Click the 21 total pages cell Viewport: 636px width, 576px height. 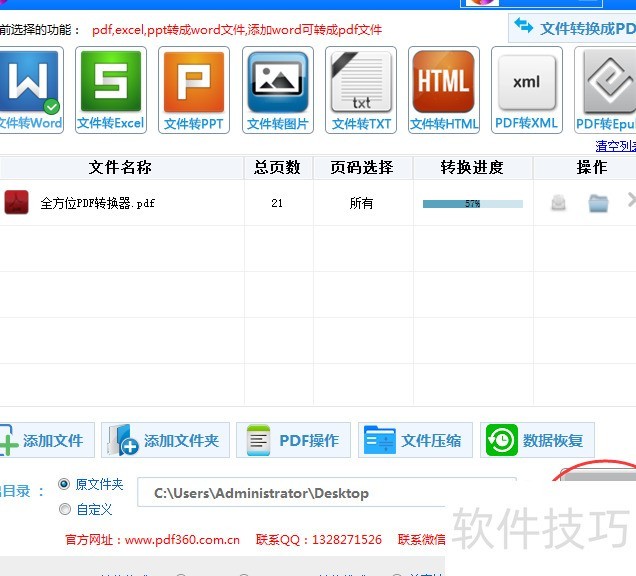[277, 203]
